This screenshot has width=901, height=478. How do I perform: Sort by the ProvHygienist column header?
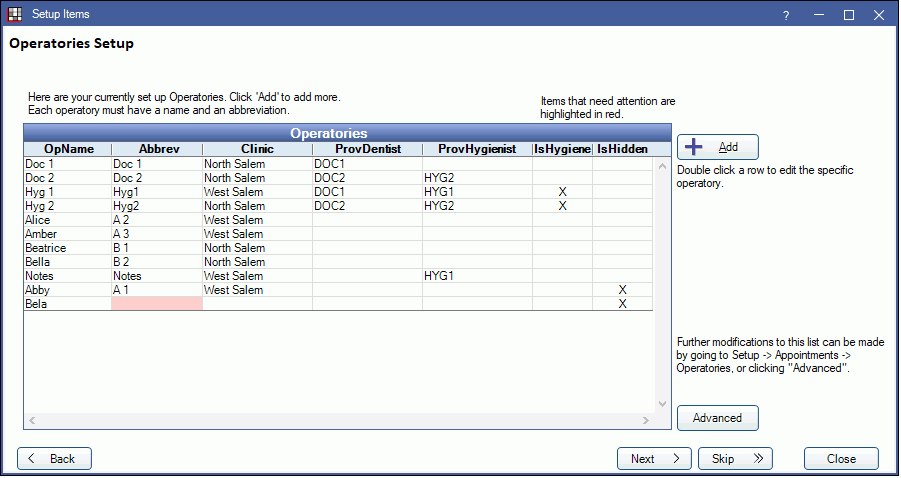[x=476, y=149]
